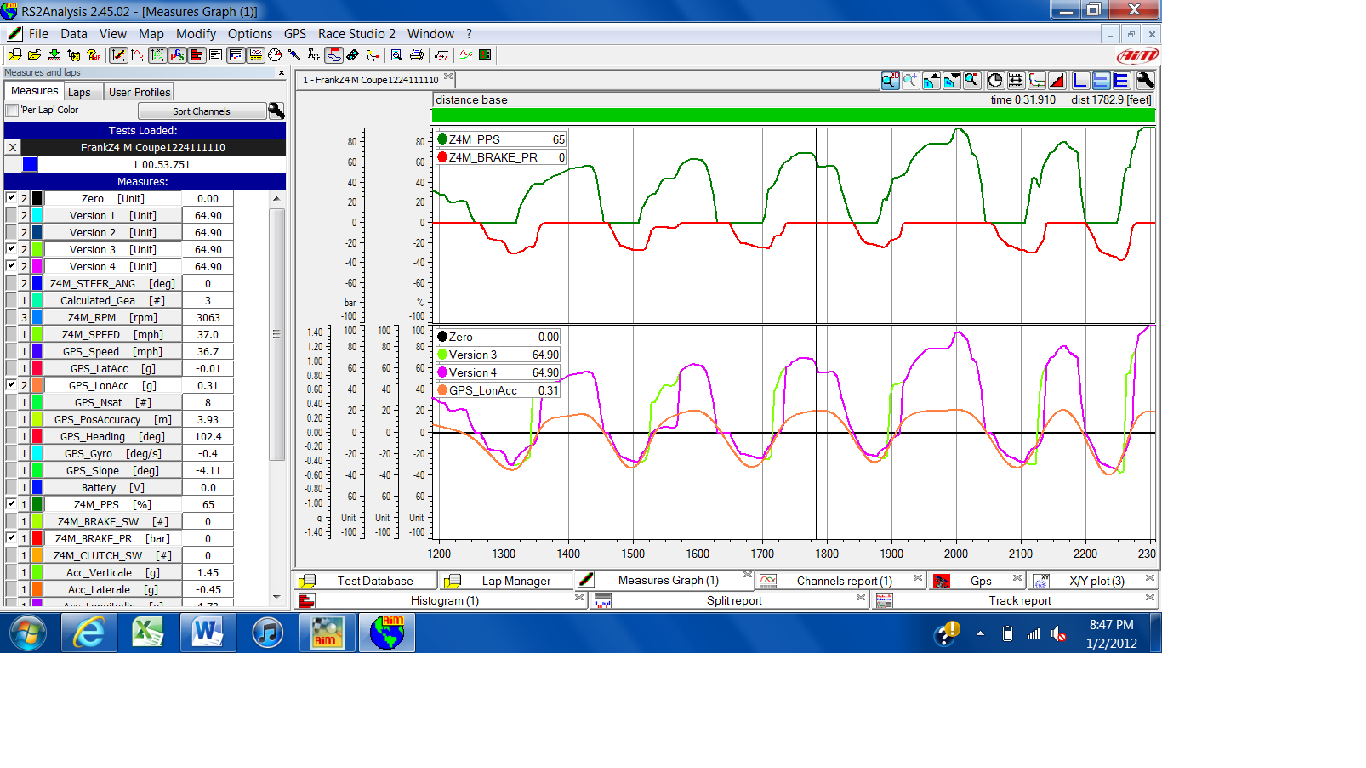Click the red triangle ramp icon on graph toolbar
This screenshot has height=768, width=1366.
coord(1057,81)
